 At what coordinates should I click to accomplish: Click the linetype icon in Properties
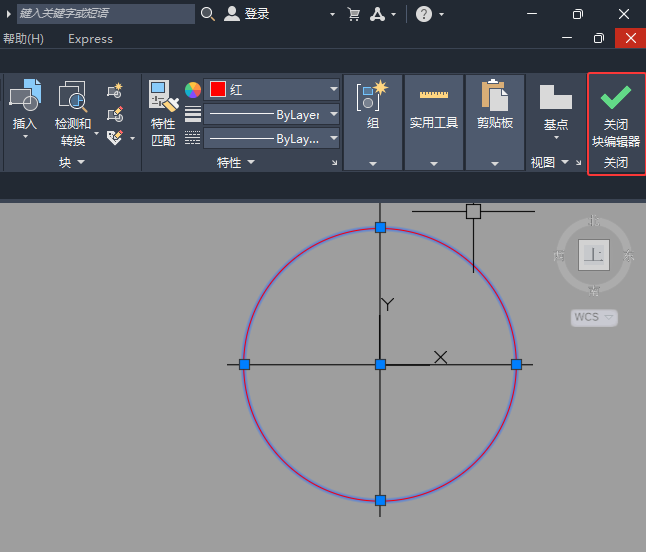click(x=193, y=138)
